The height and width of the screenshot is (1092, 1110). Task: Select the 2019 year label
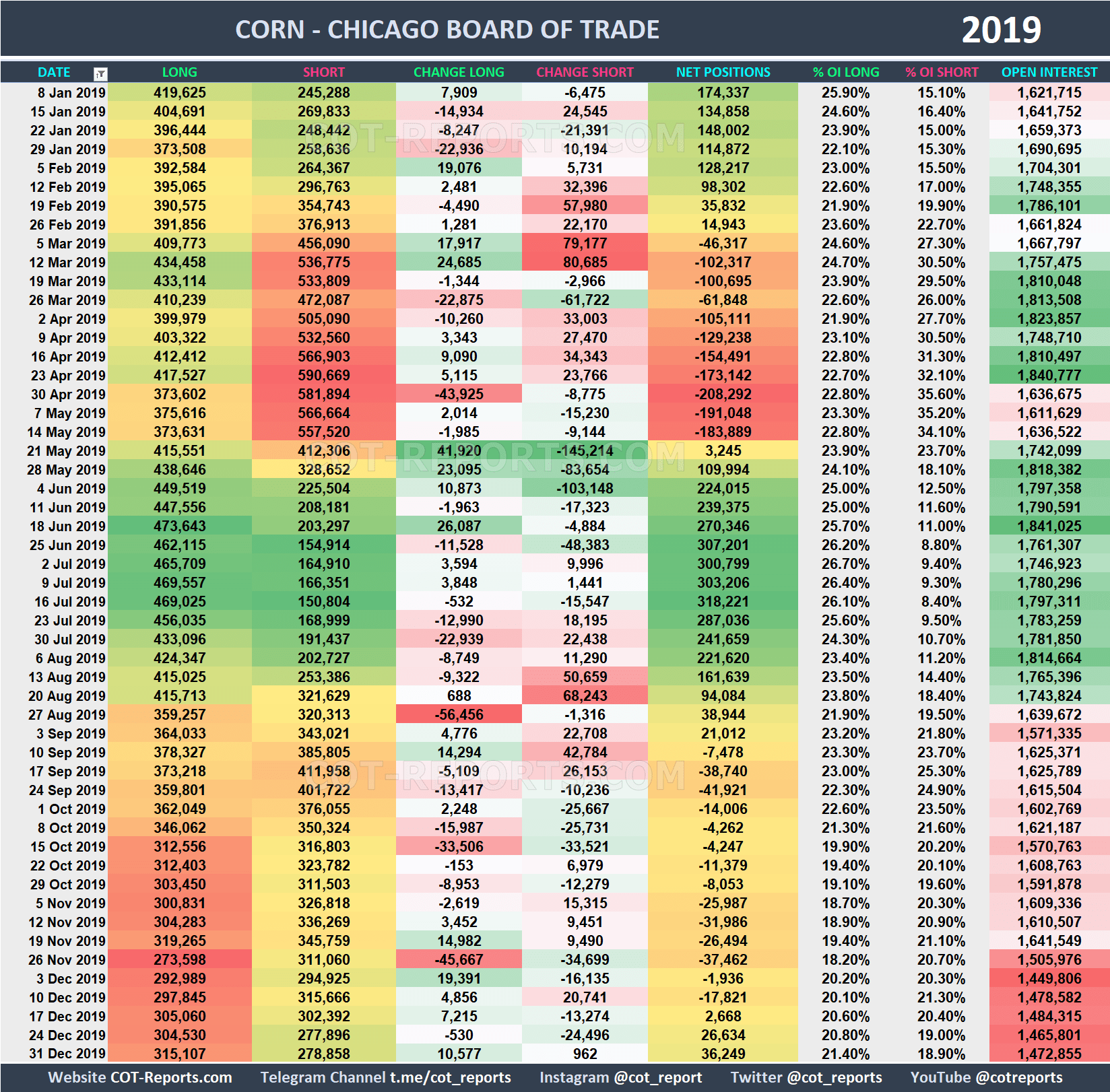click(x=1002, y=29)
